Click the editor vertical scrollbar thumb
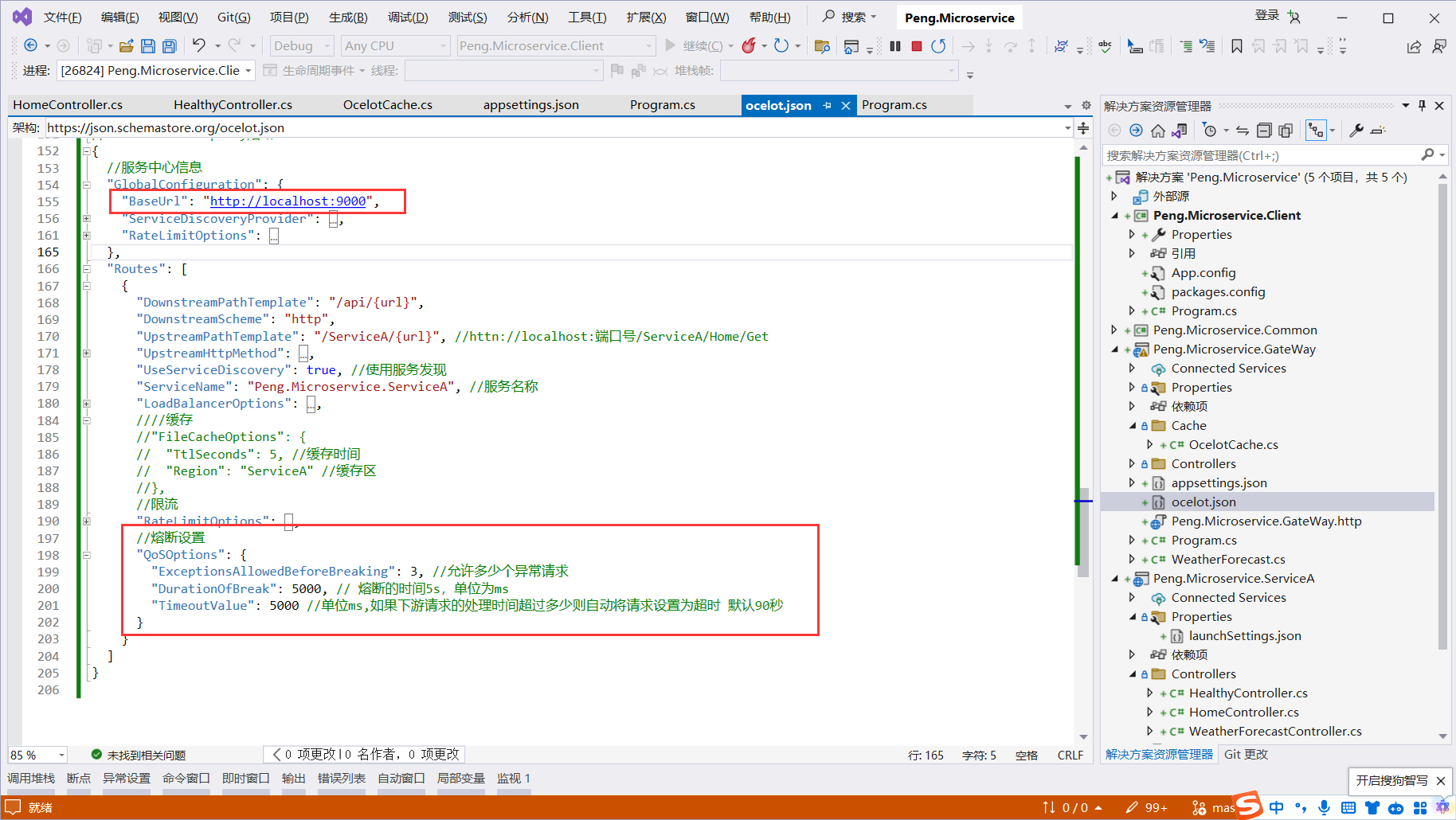The image size is (1456, 820). coord(1082,532)
